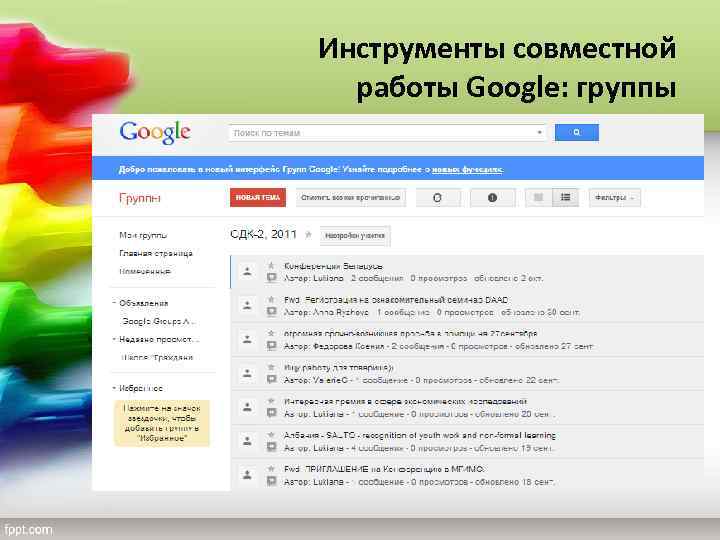Screen dimensions: 720x540
Task: Open the 'Fwd: Регистрация ... DAAD' topic
Action: 396,300
